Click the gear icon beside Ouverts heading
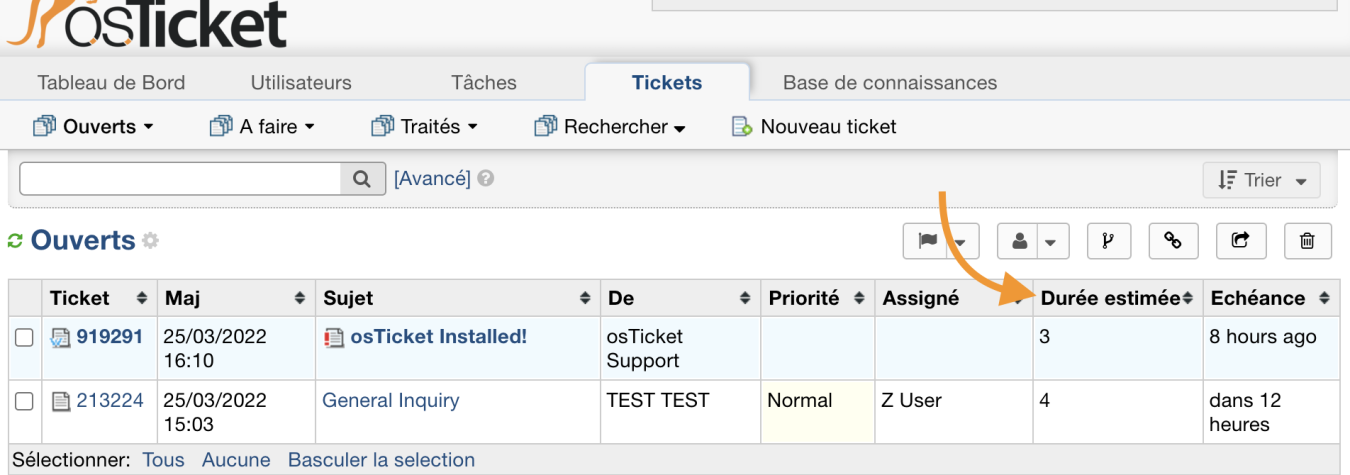Viewport: 1350px width, 475px height. tap(150, 241)
